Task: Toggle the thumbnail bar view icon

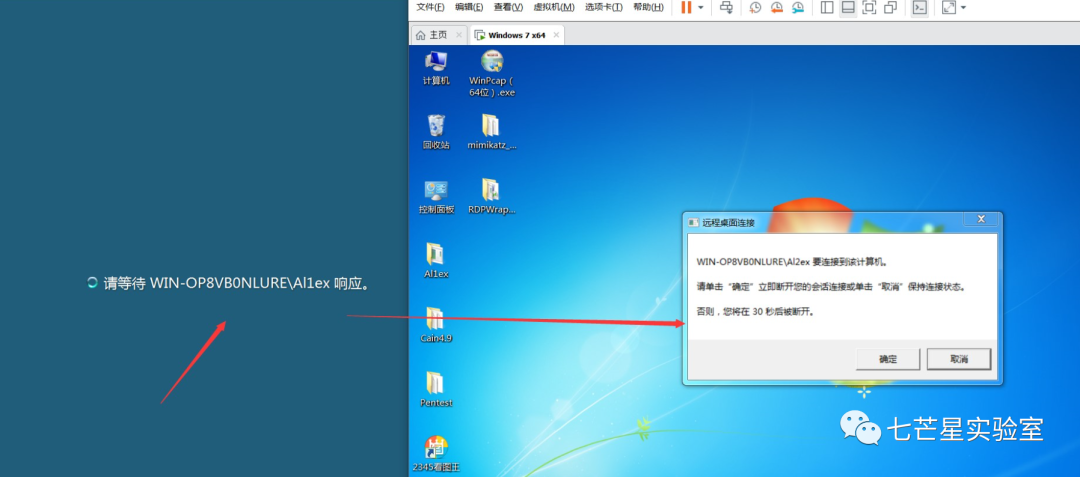Action: (848, 7)
